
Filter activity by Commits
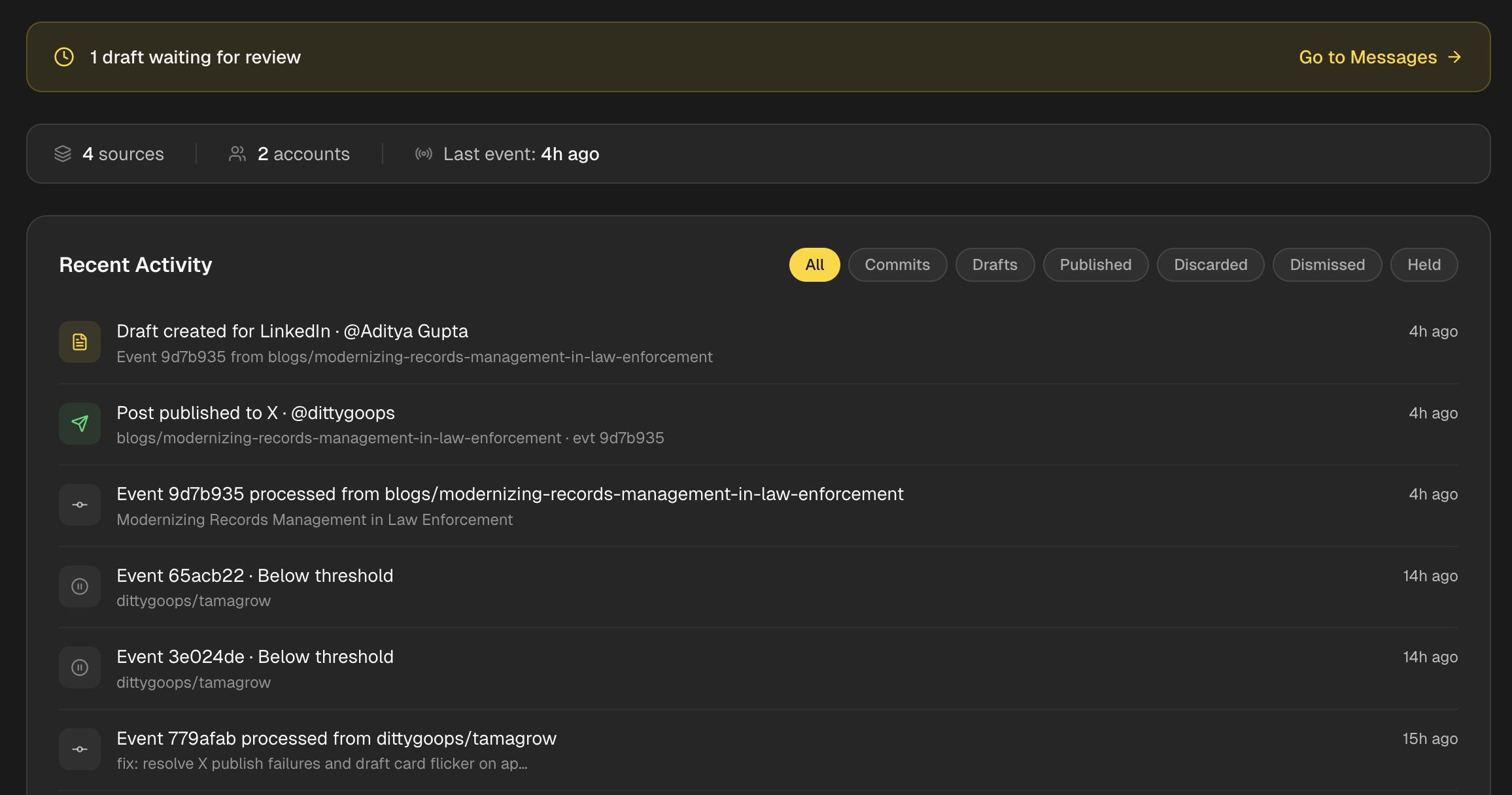[x=897, y=265]
